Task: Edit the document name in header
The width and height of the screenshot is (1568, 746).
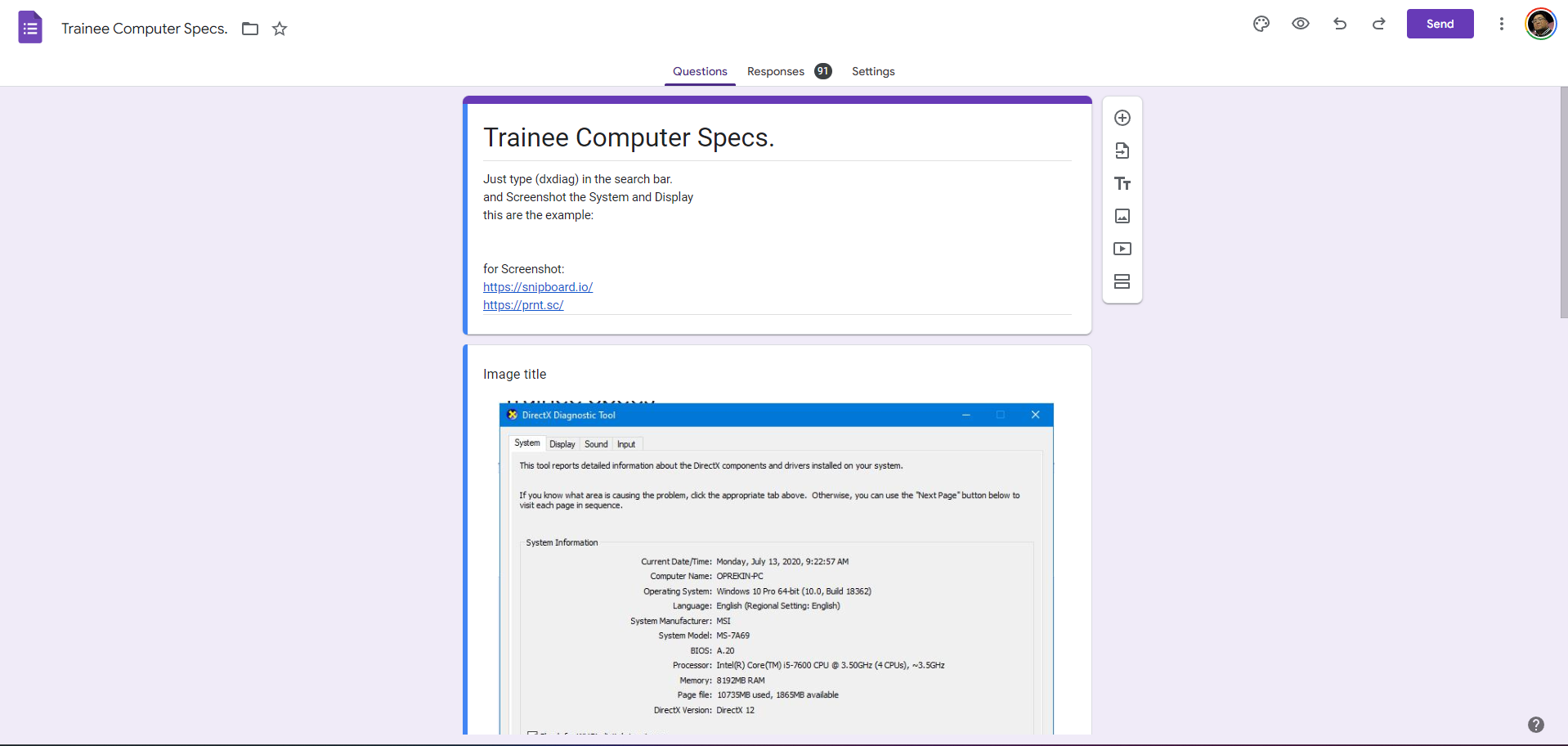Action: coord(145,29)
